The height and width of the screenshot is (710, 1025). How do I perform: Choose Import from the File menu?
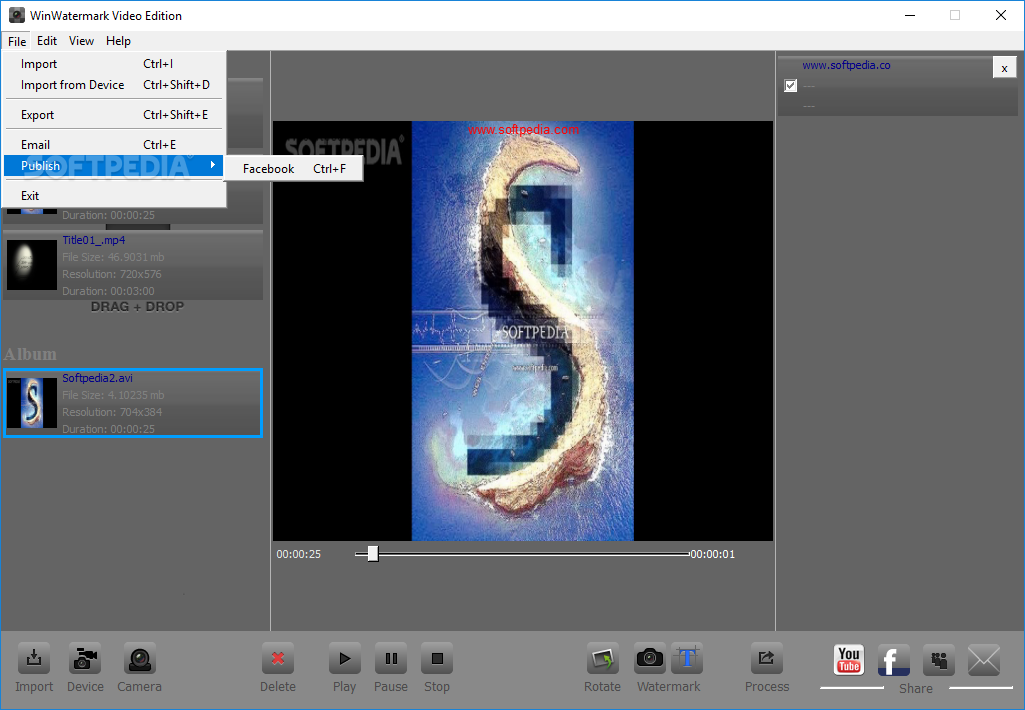tap(114, 63)
